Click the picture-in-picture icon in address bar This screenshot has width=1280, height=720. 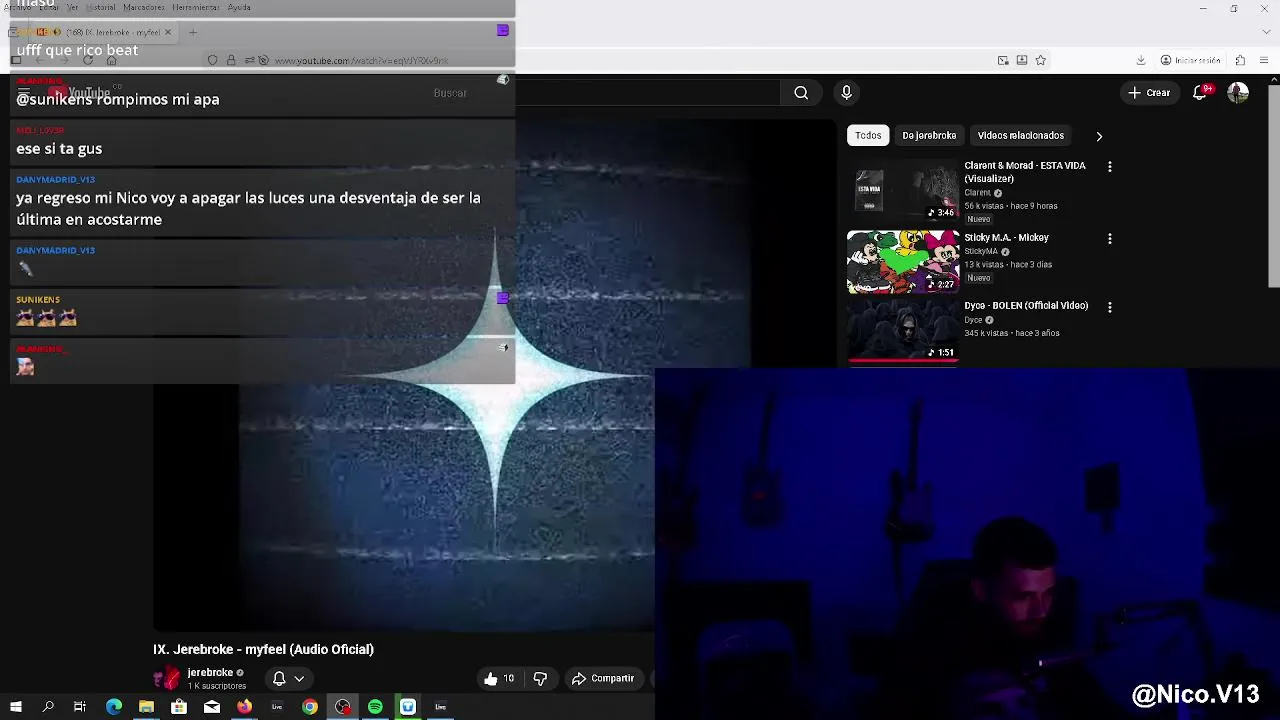1003,60
